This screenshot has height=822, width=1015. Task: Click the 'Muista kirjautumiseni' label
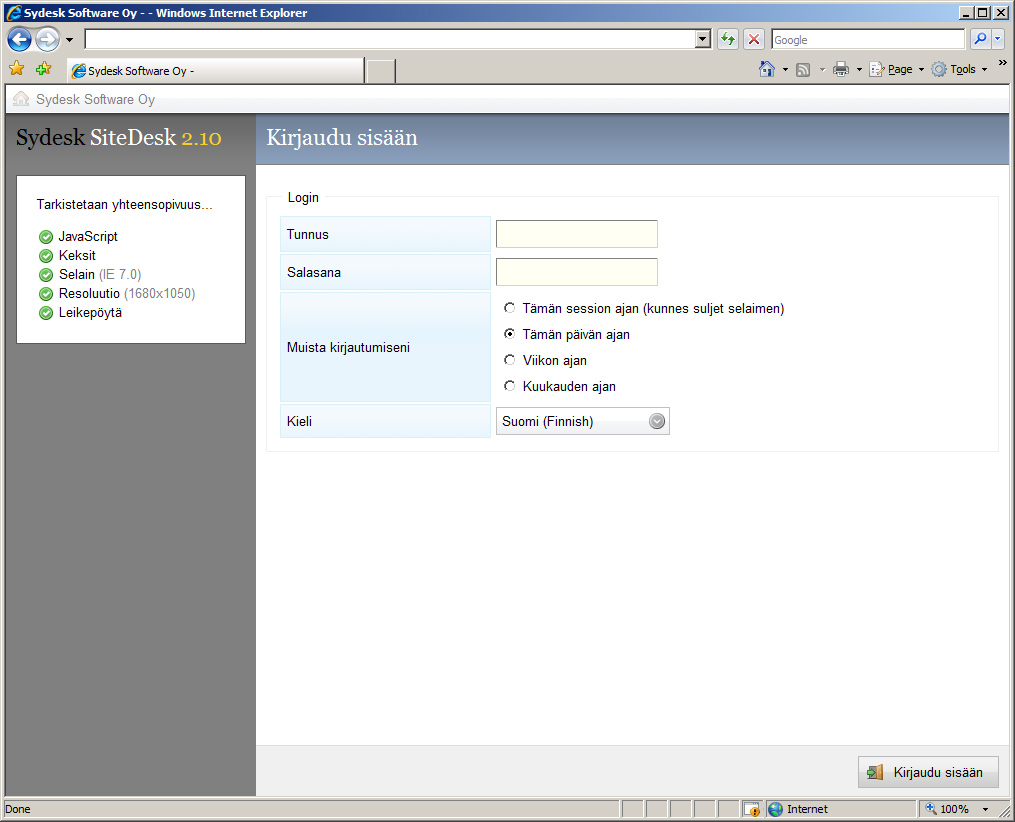pyautogui.click(x=348, y=348)
